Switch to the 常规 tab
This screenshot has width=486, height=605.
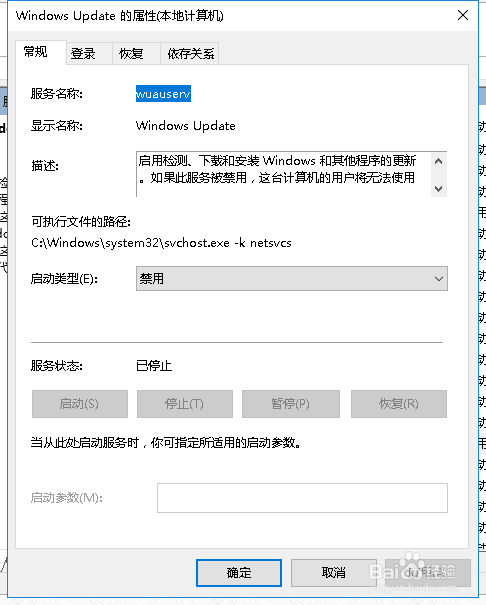point(40,52)
